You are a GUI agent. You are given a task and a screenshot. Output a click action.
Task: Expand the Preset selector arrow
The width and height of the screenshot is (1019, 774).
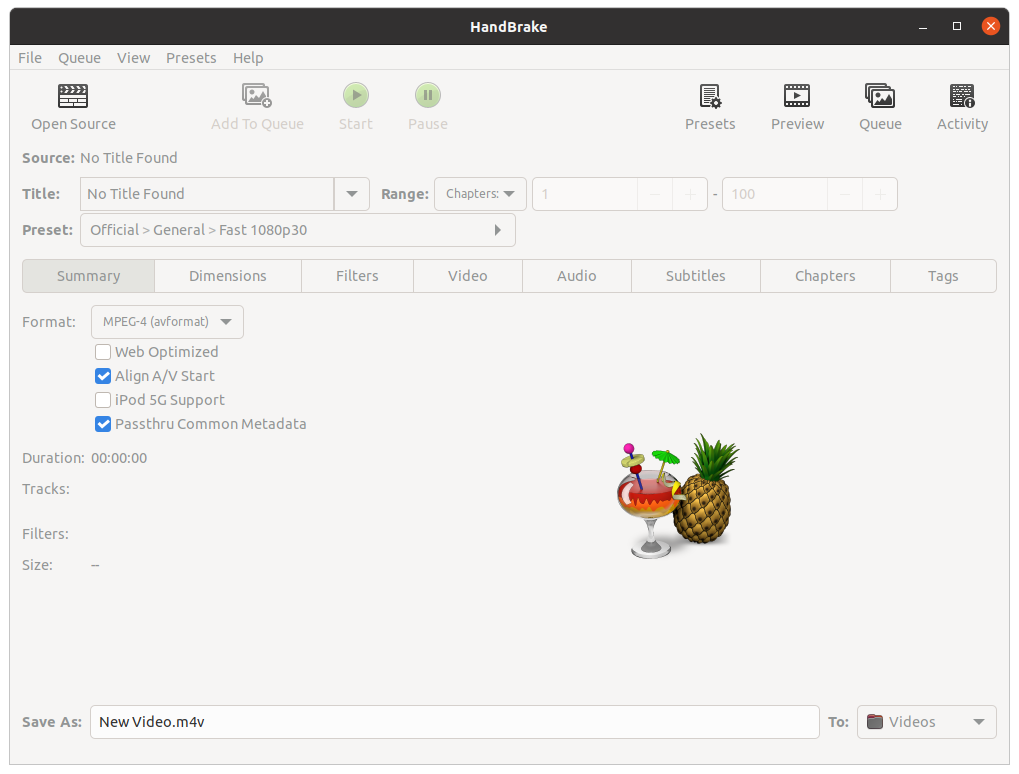497,230
